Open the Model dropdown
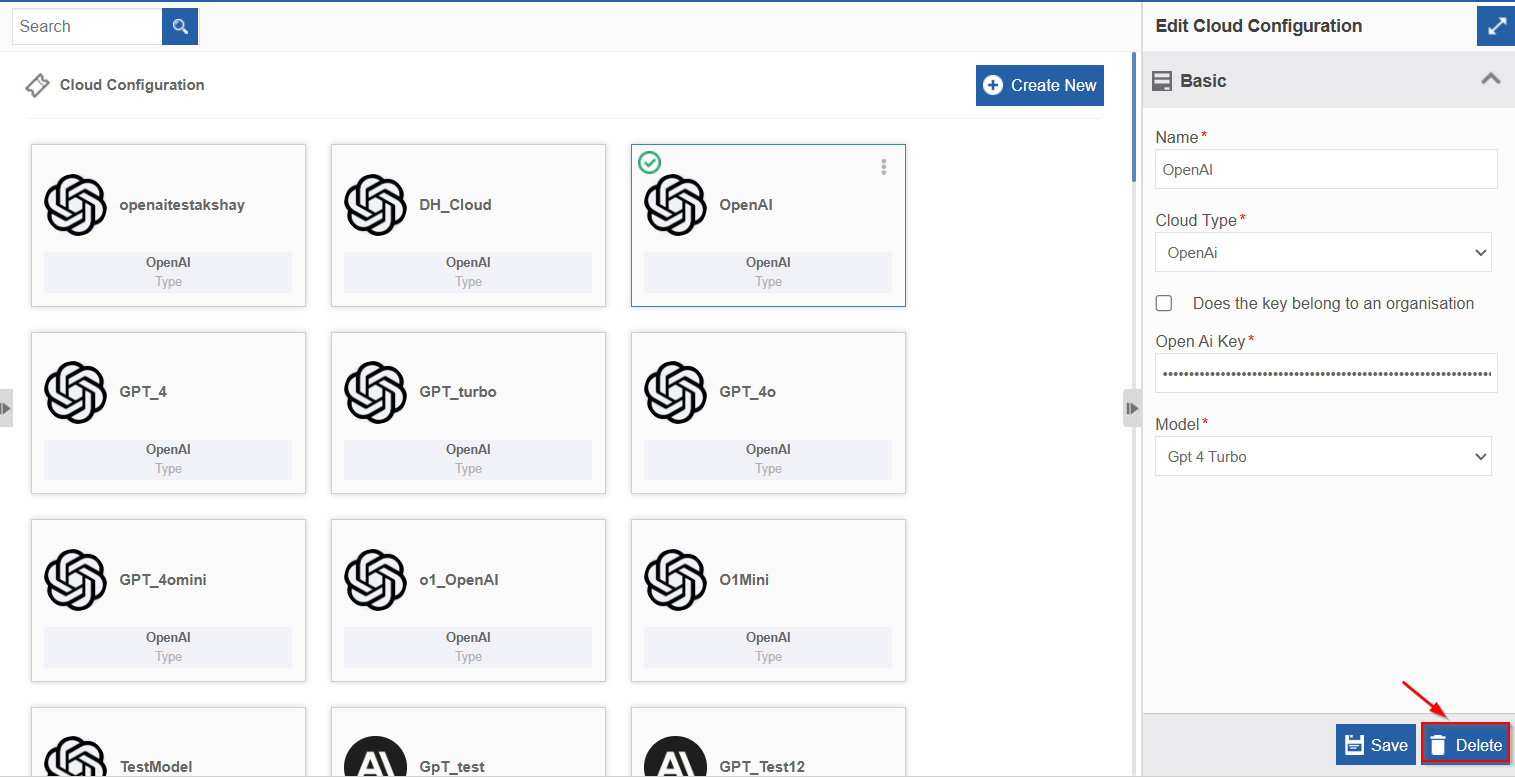Image resolution: width=1515 pixels, height=777 pixels. click(1323, 457)
